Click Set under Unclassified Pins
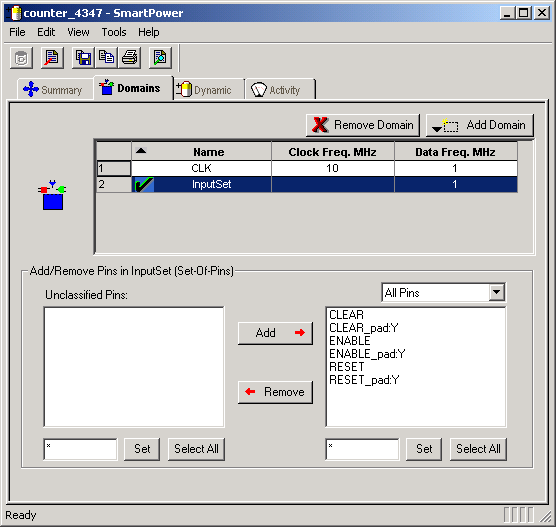Viewport: 556px width, 527px height. (142, 449)
